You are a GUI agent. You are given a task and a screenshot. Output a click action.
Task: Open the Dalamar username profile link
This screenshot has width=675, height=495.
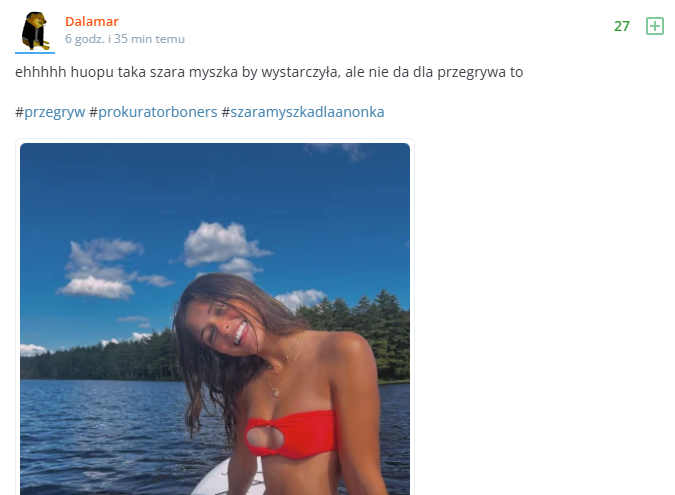[92, 22]
